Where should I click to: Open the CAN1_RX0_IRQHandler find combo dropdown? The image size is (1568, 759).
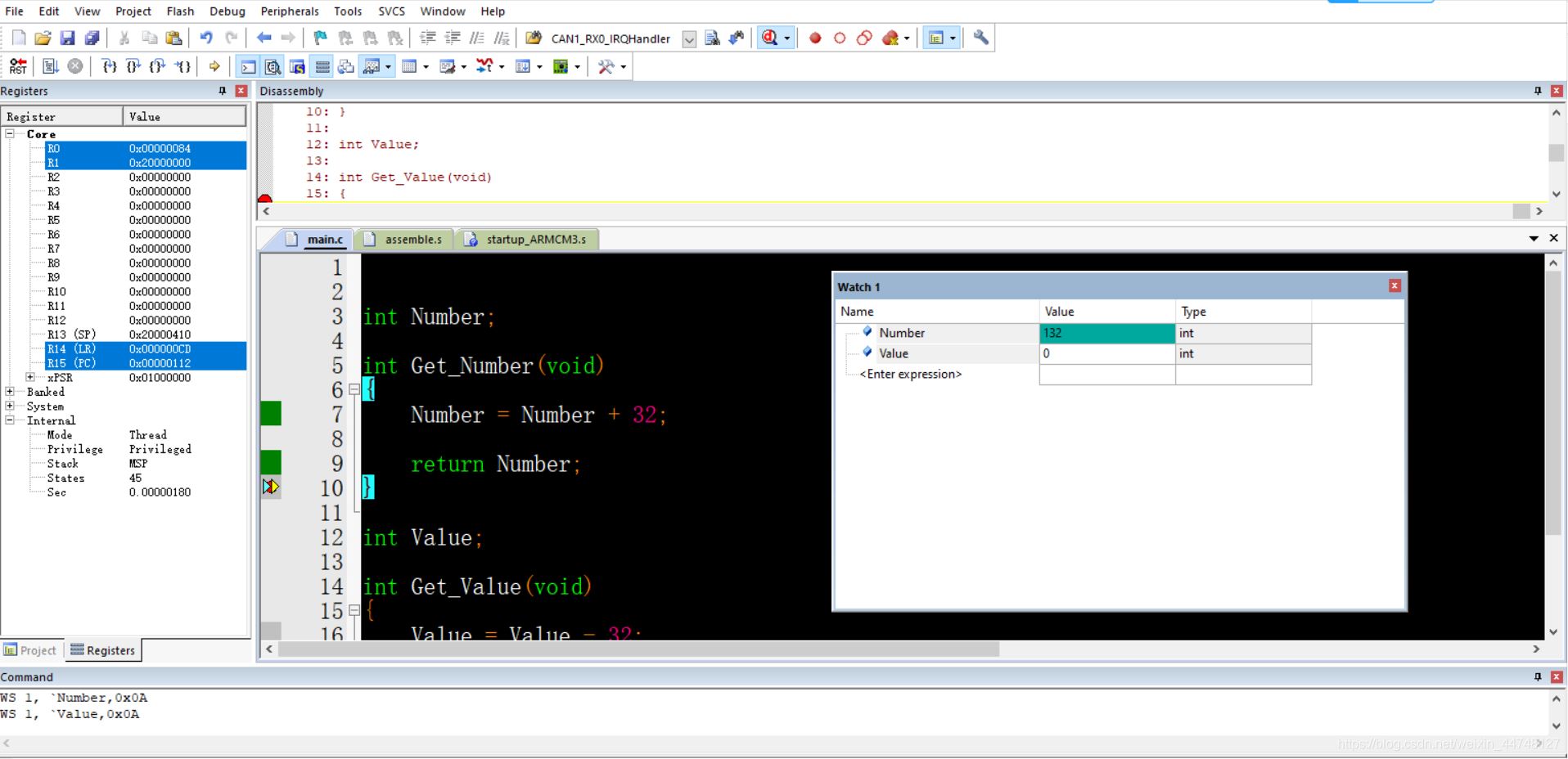[x=689, y=38]
